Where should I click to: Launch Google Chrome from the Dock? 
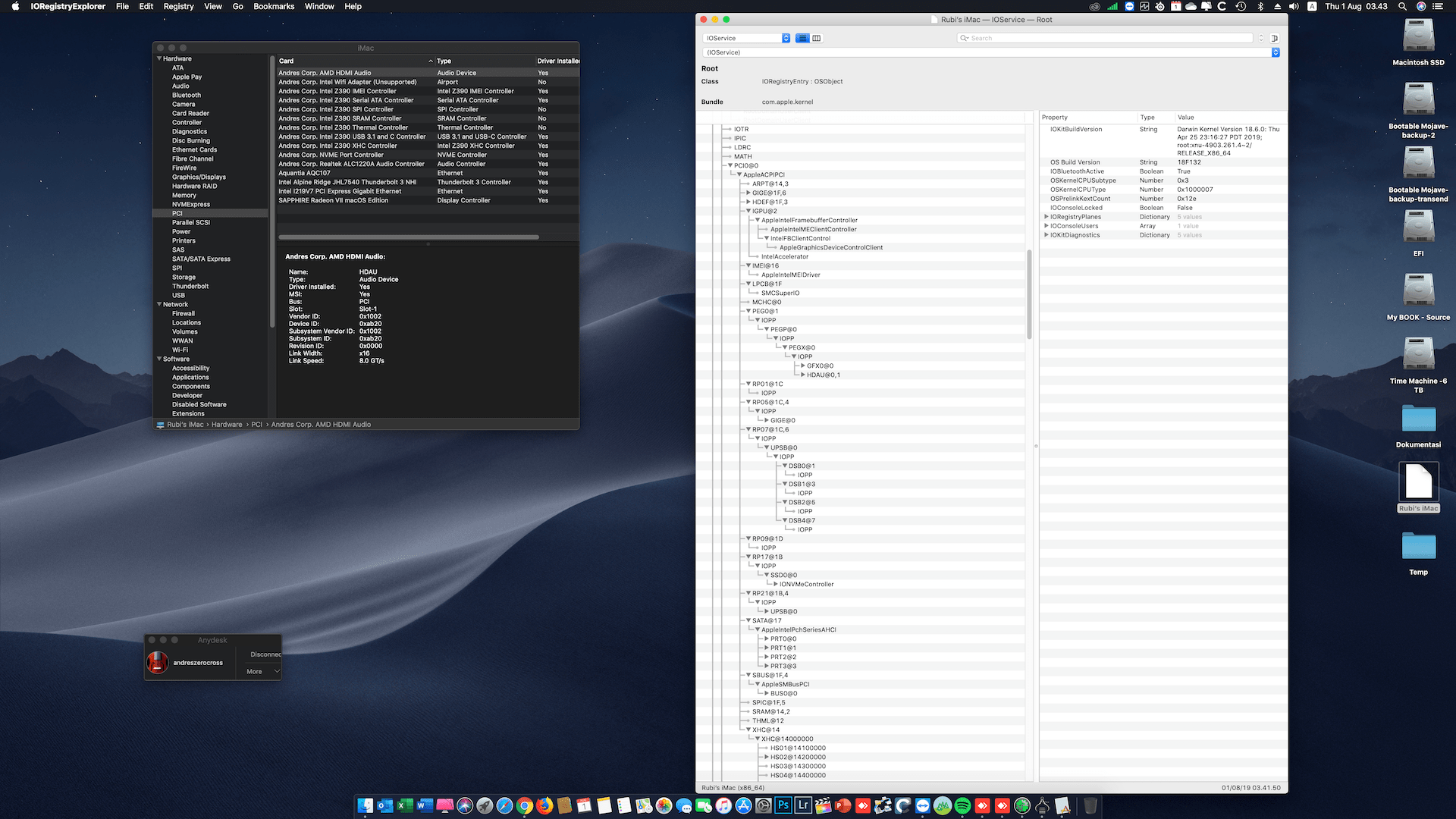tap(524, 805)
